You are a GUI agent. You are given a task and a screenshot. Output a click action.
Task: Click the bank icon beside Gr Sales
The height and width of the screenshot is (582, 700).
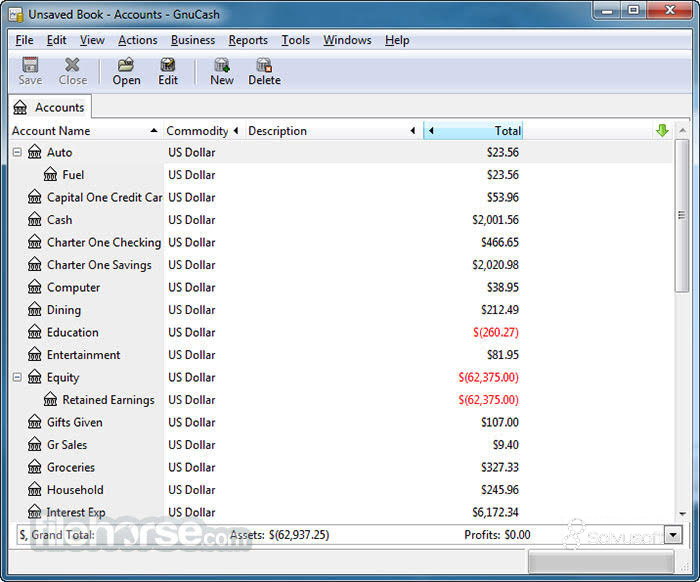(x=34, y=444)
